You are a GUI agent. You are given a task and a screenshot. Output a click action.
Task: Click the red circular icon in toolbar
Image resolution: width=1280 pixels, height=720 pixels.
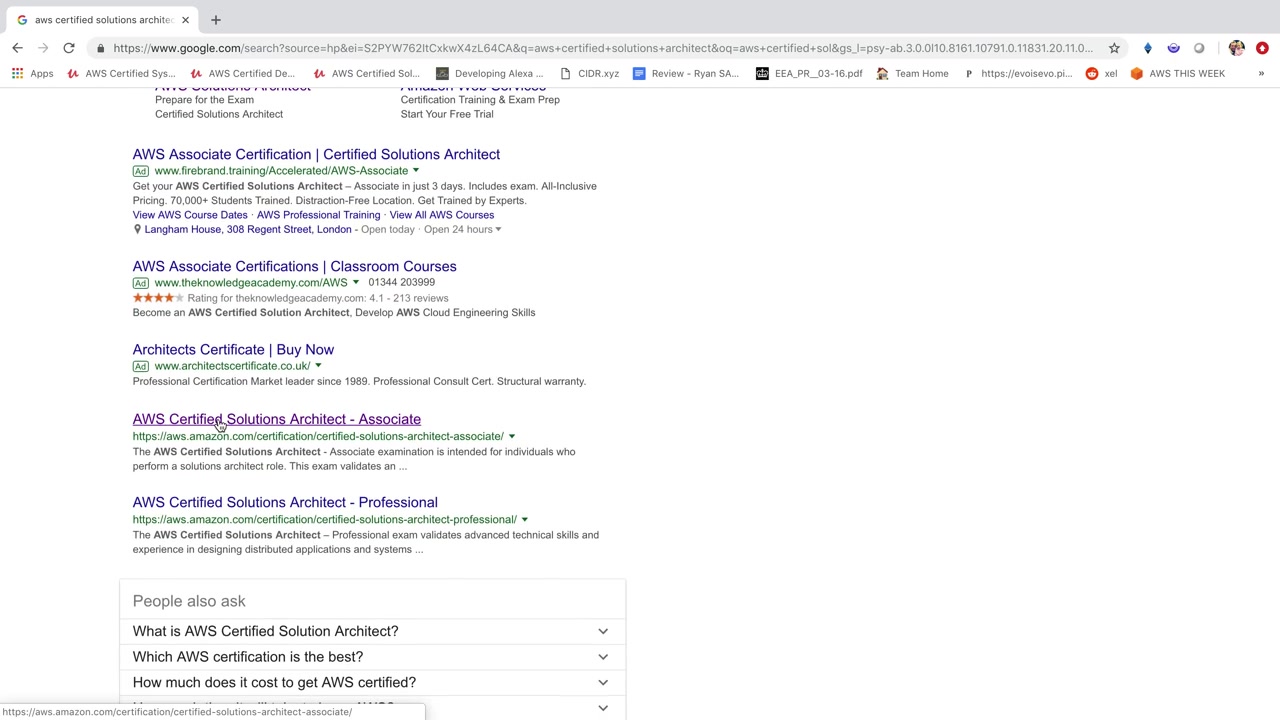[x=1262, y=48]
